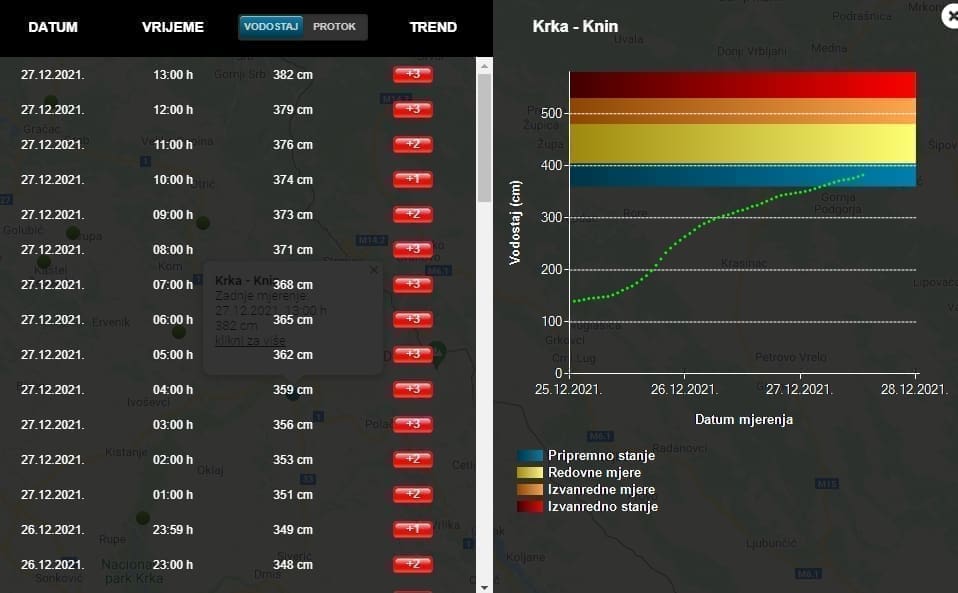The image size is (958, 593).
Task: Close the small Krka - Knin map tooltip
Action: pos(374,269)
